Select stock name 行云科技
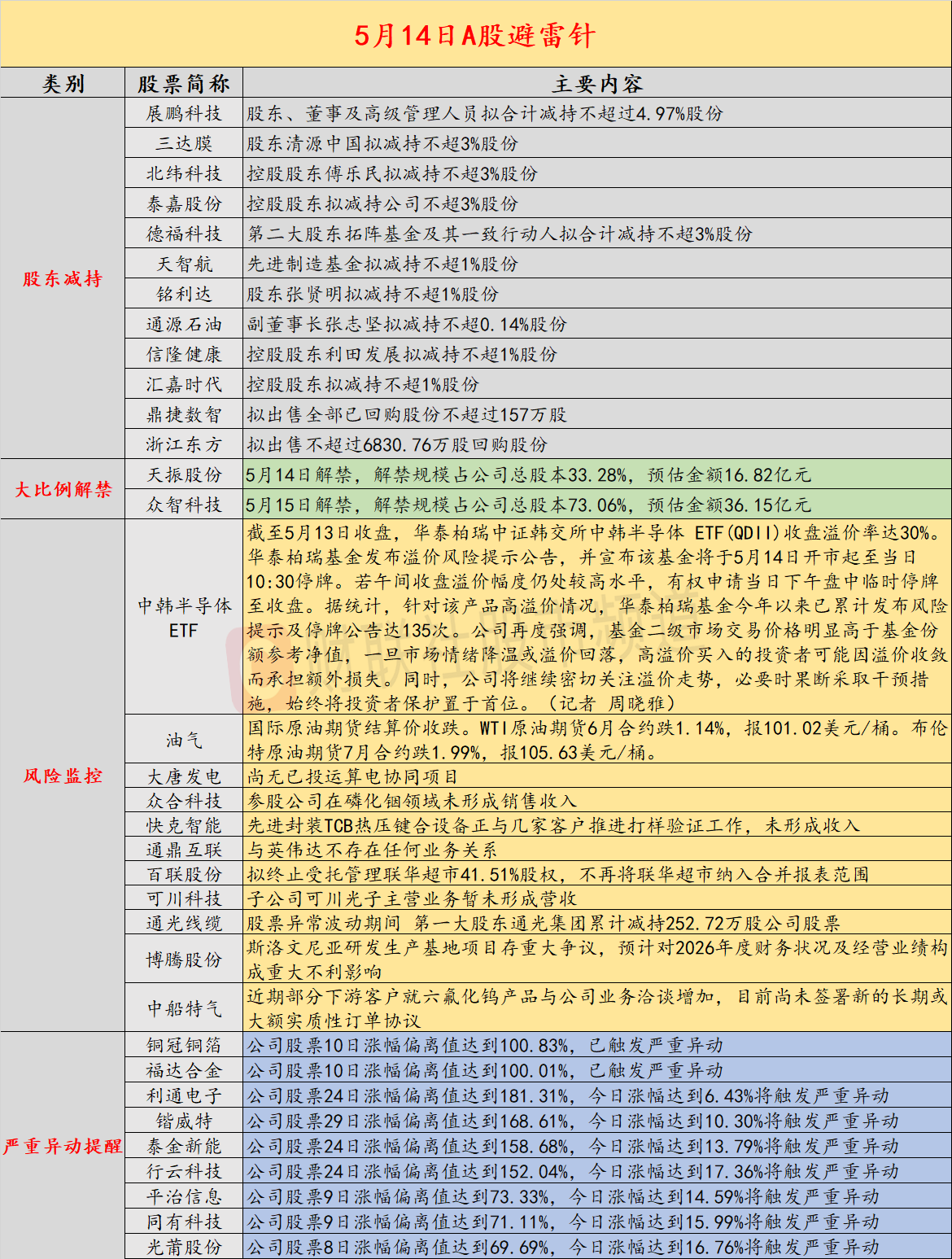 point(184,1171)
